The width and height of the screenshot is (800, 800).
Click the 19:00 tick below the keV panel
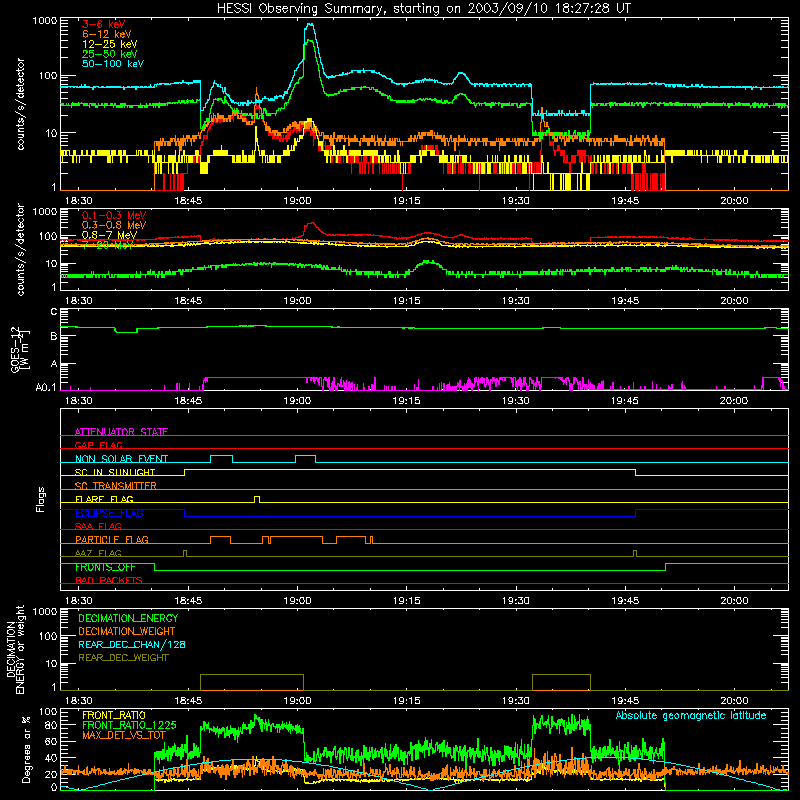point(297,201)
